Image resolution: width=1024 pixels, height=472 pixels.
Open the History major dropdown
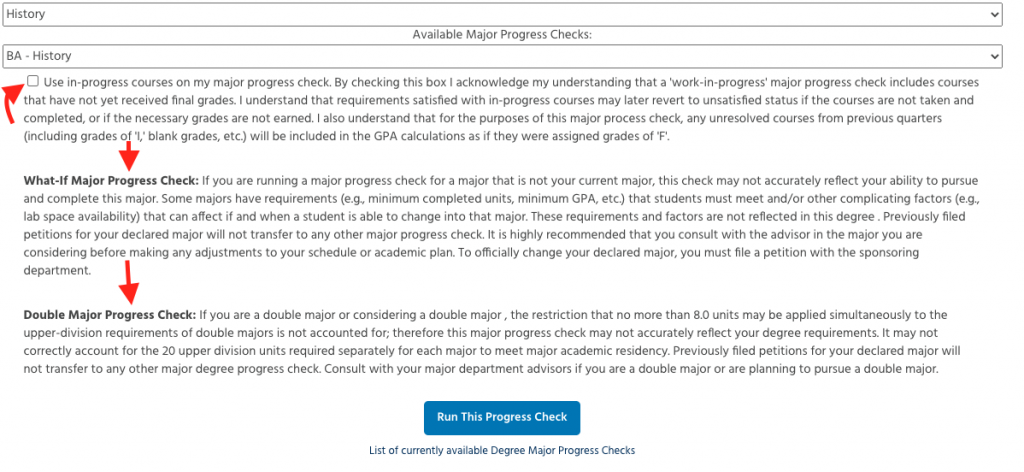pos(502,14)
